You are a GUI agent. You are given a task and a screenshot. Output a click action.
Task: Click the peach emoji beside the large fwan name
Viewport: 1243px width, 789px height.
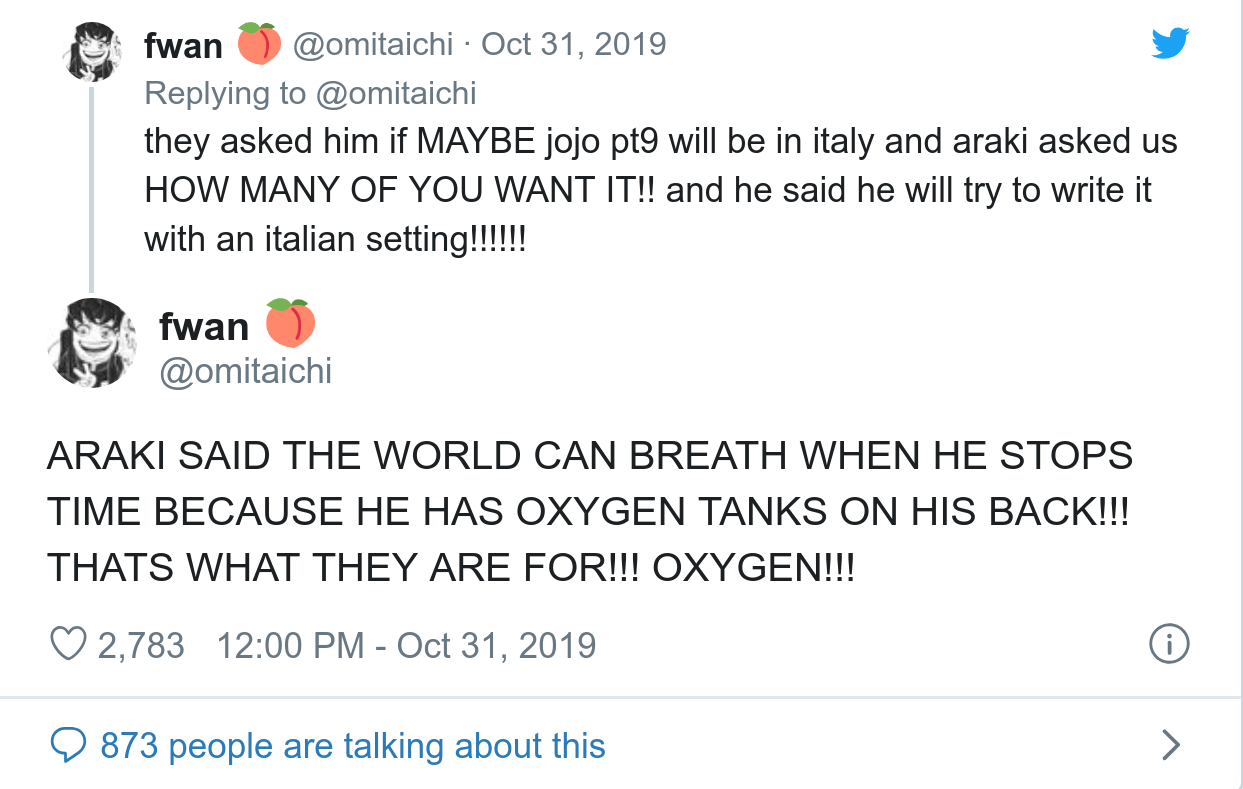pyautogui.click(x=290, y=322)
